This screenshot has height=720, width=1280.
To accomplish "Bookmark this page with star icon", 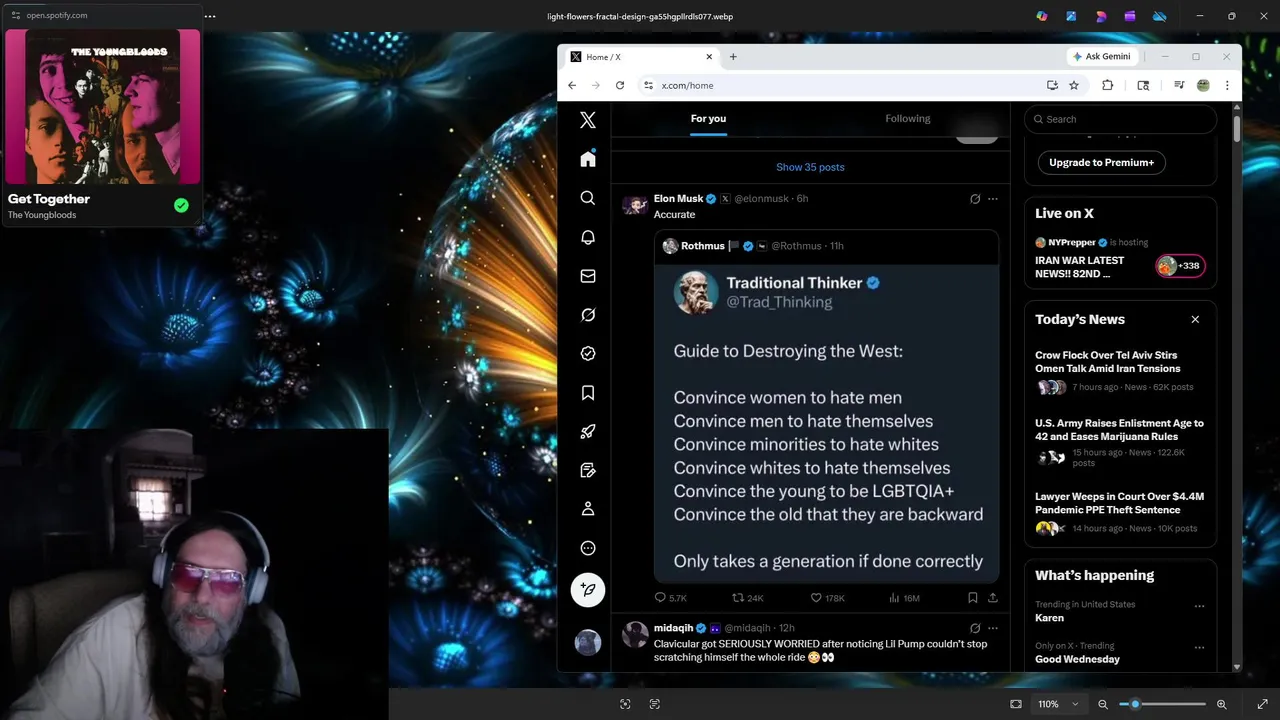I will (x=1074, y=86).
